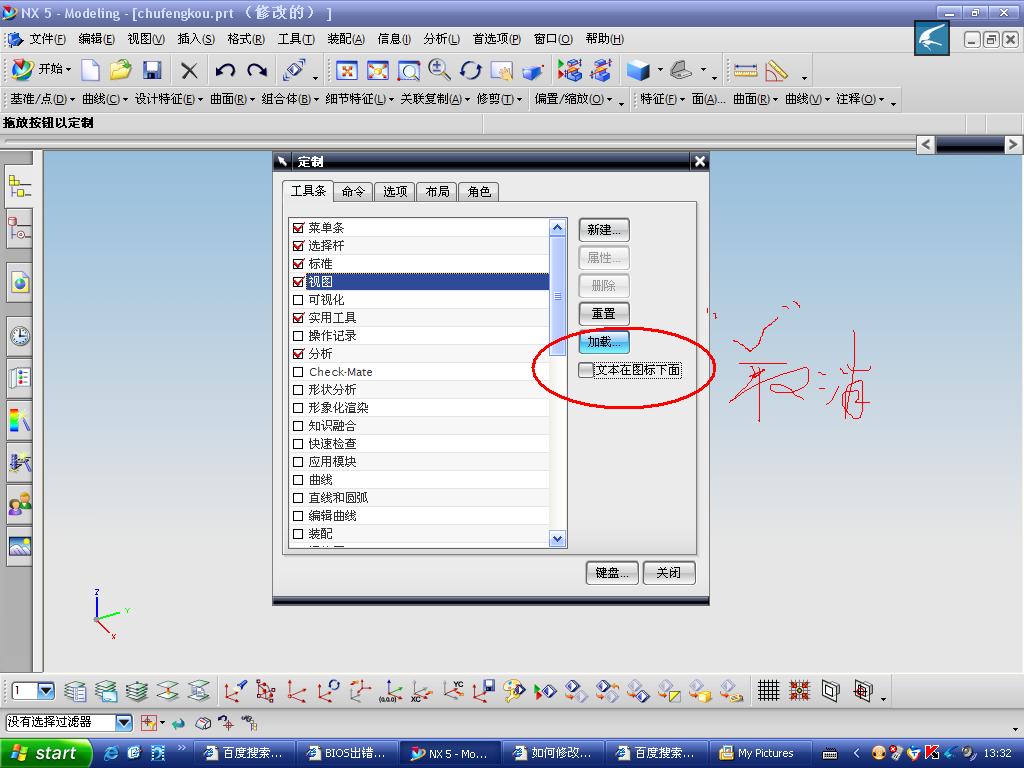Image resolution: width=1024 pixels, height=768 pixels.
Task: Switch to the 角色 tab
Action: [x=479, y=191]
